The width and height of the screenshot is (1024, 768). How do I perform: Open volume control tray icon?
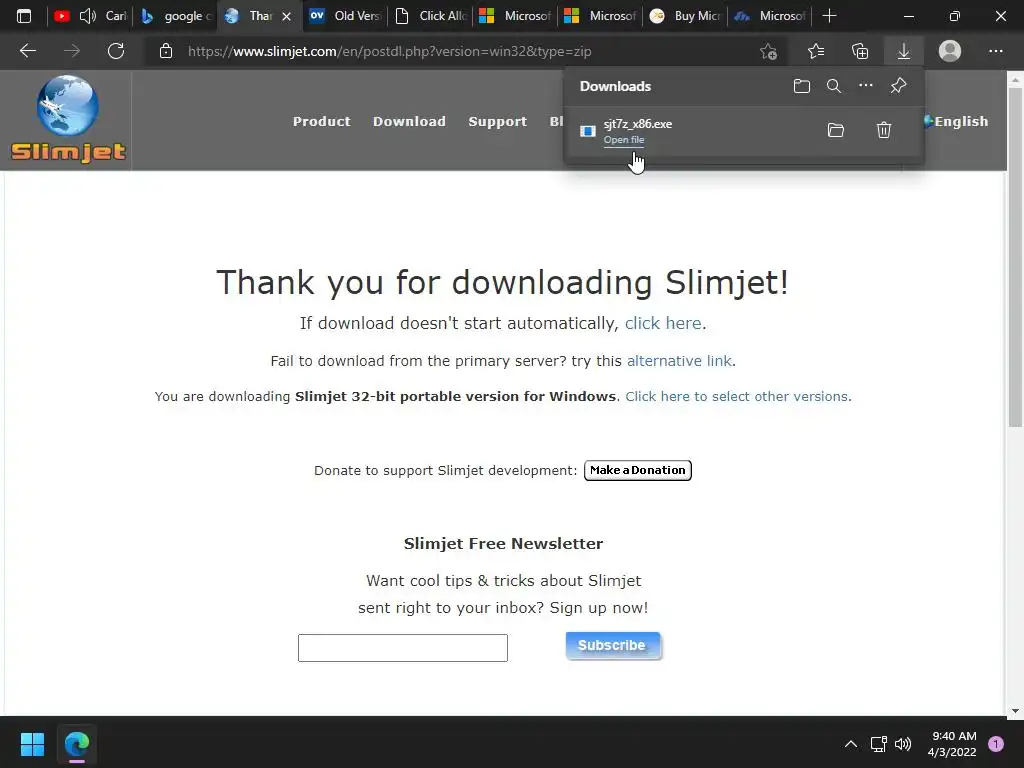(x=903, y=744)
